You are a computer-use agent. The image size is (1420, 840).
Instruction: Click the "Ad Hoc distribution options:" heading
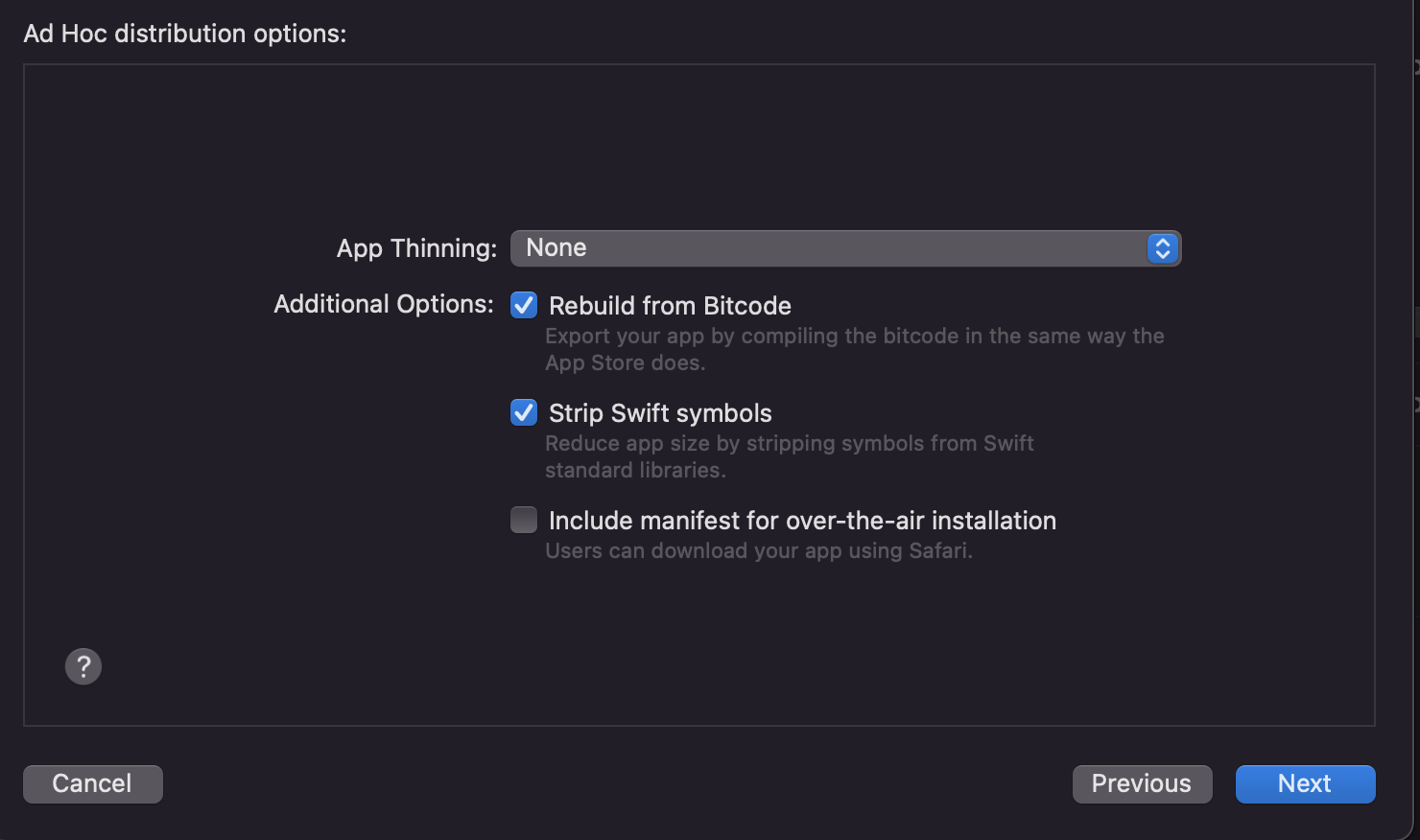pyautogui.click(x=185, y=34)
